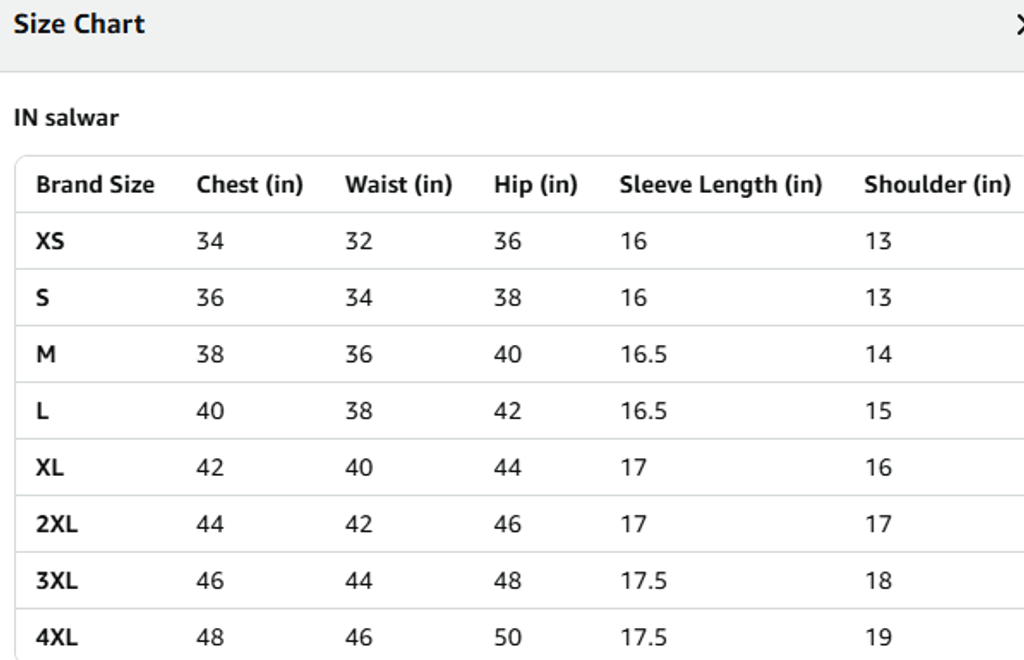Click the Waist (in) column header
The height and width of the screenshot is (660, 1024).
click(398, 185)
